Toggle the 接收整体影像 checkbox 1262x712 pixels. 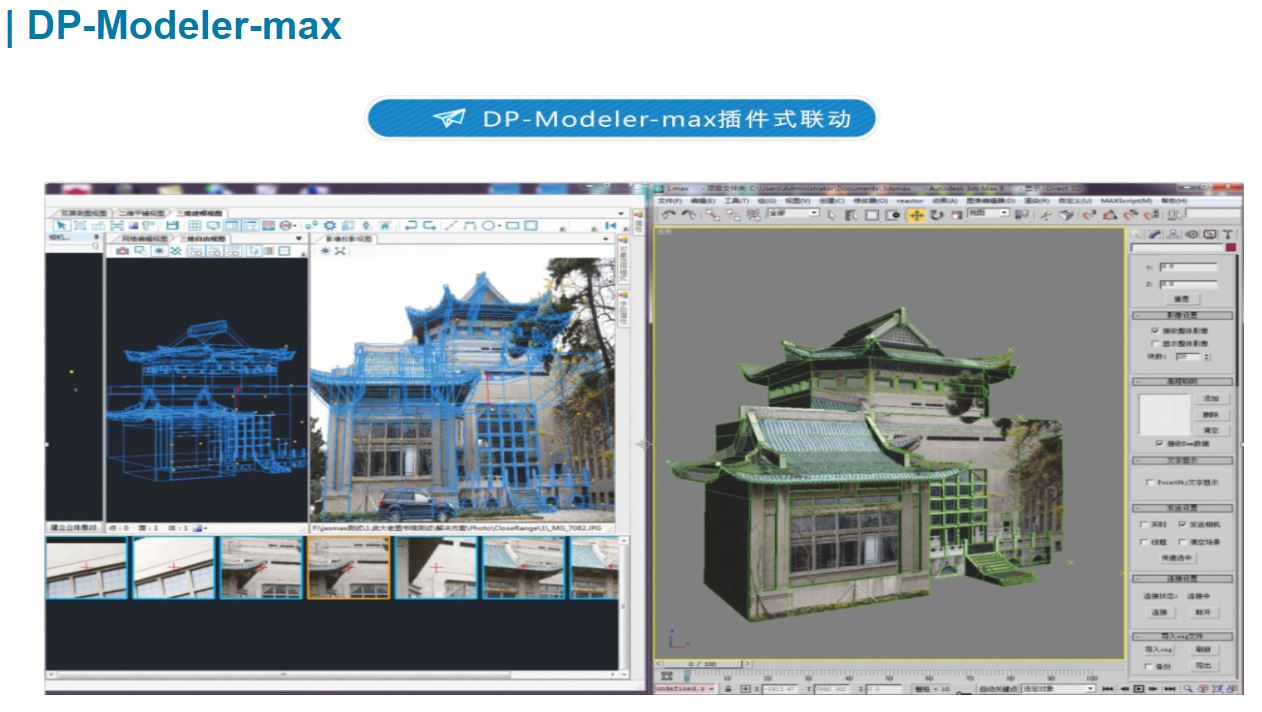1155,330
